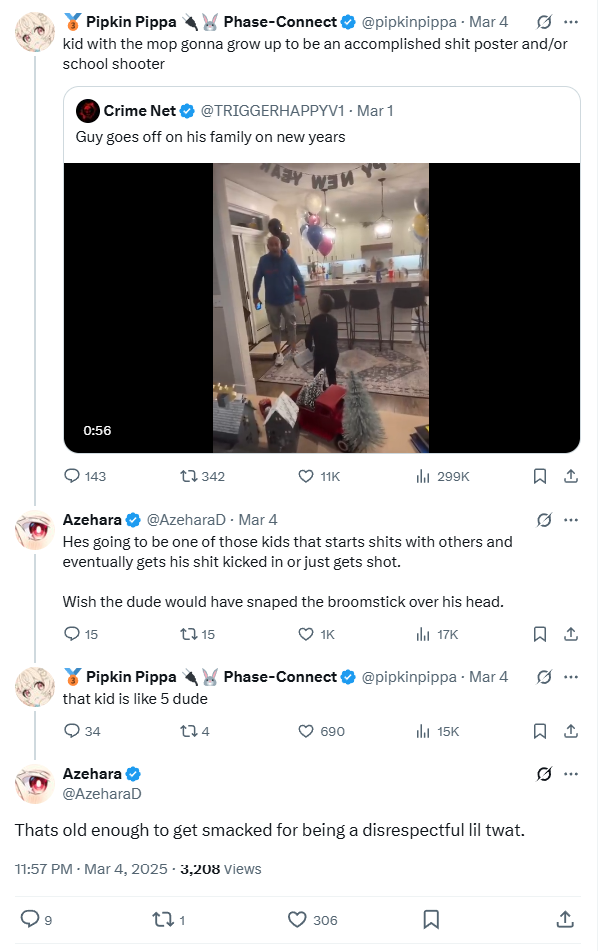The height and width of the screenshot is (951, 600).
Task: Open more options menu on top post
Action: click(x=571, y=22)
